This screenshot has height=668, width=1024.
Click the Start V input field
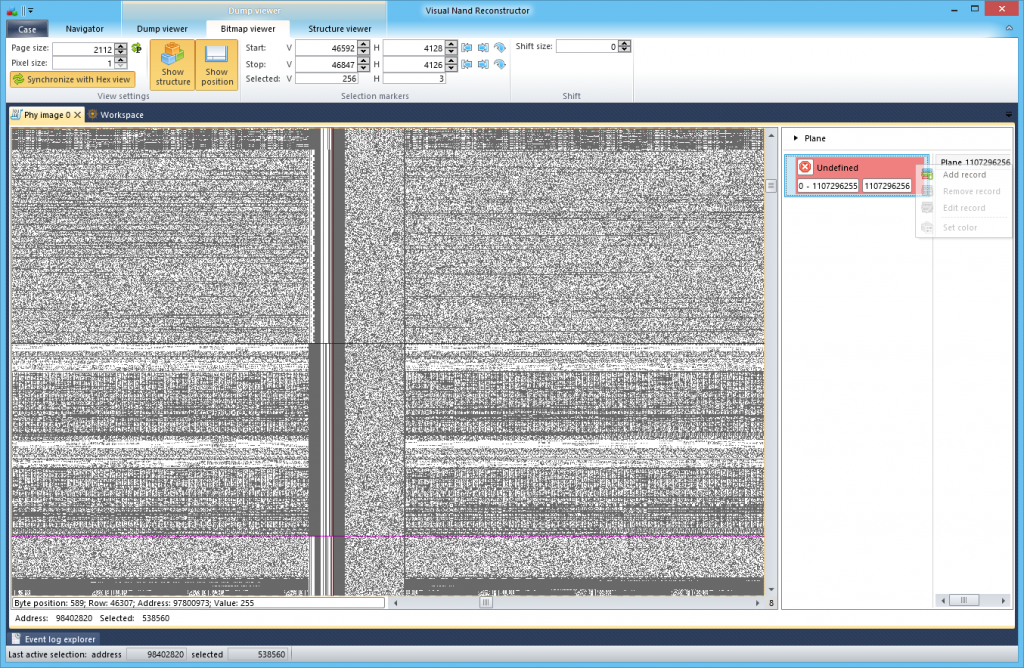click(327, 48)
